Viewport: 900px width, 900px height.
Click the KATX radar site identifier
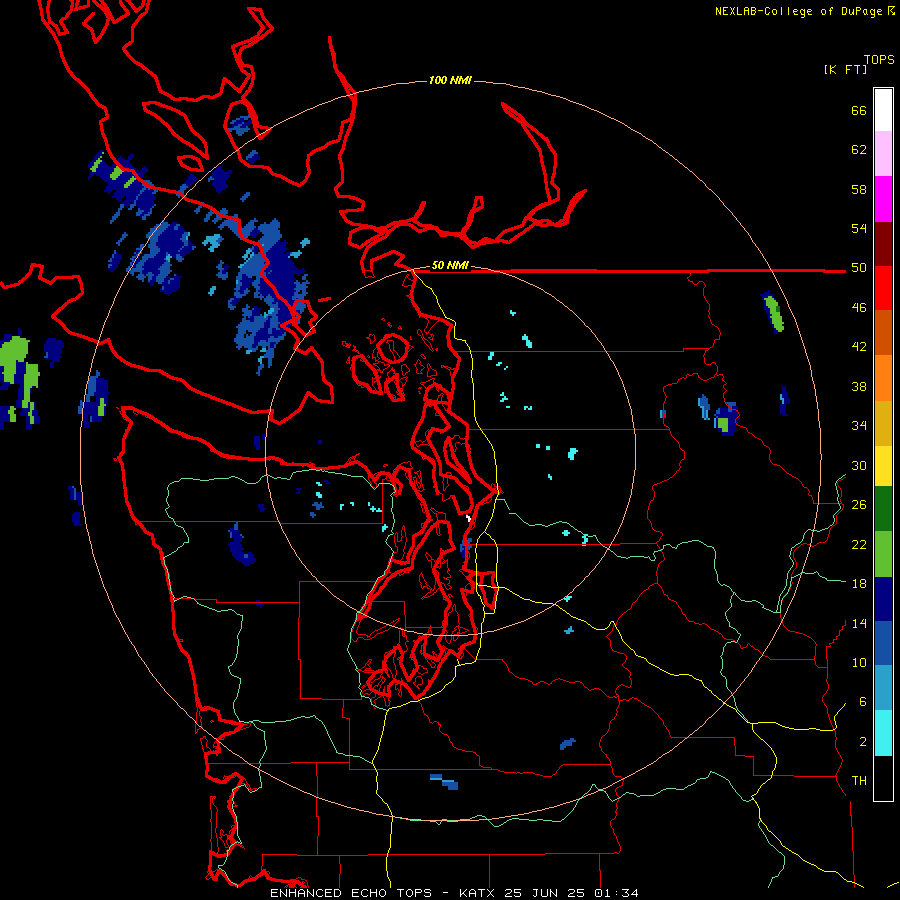pos(478,893)
